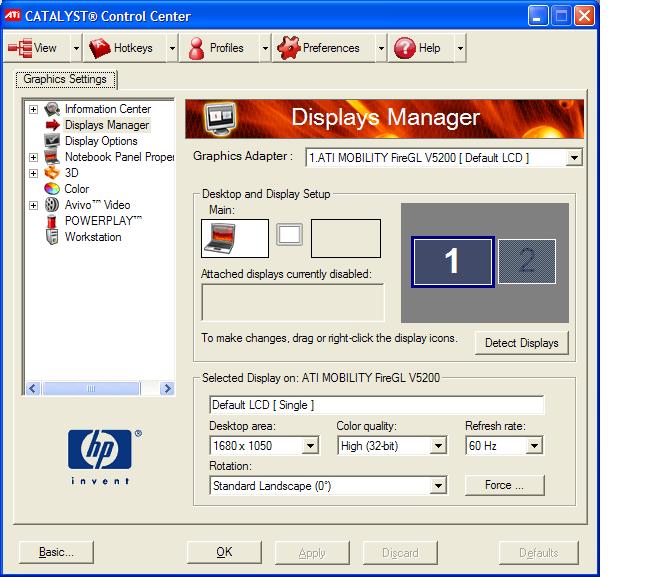Viewport: 655px width, 577px height.
Task: Click the Avivo Video tree icon
Action: click(x=52, y=205)
